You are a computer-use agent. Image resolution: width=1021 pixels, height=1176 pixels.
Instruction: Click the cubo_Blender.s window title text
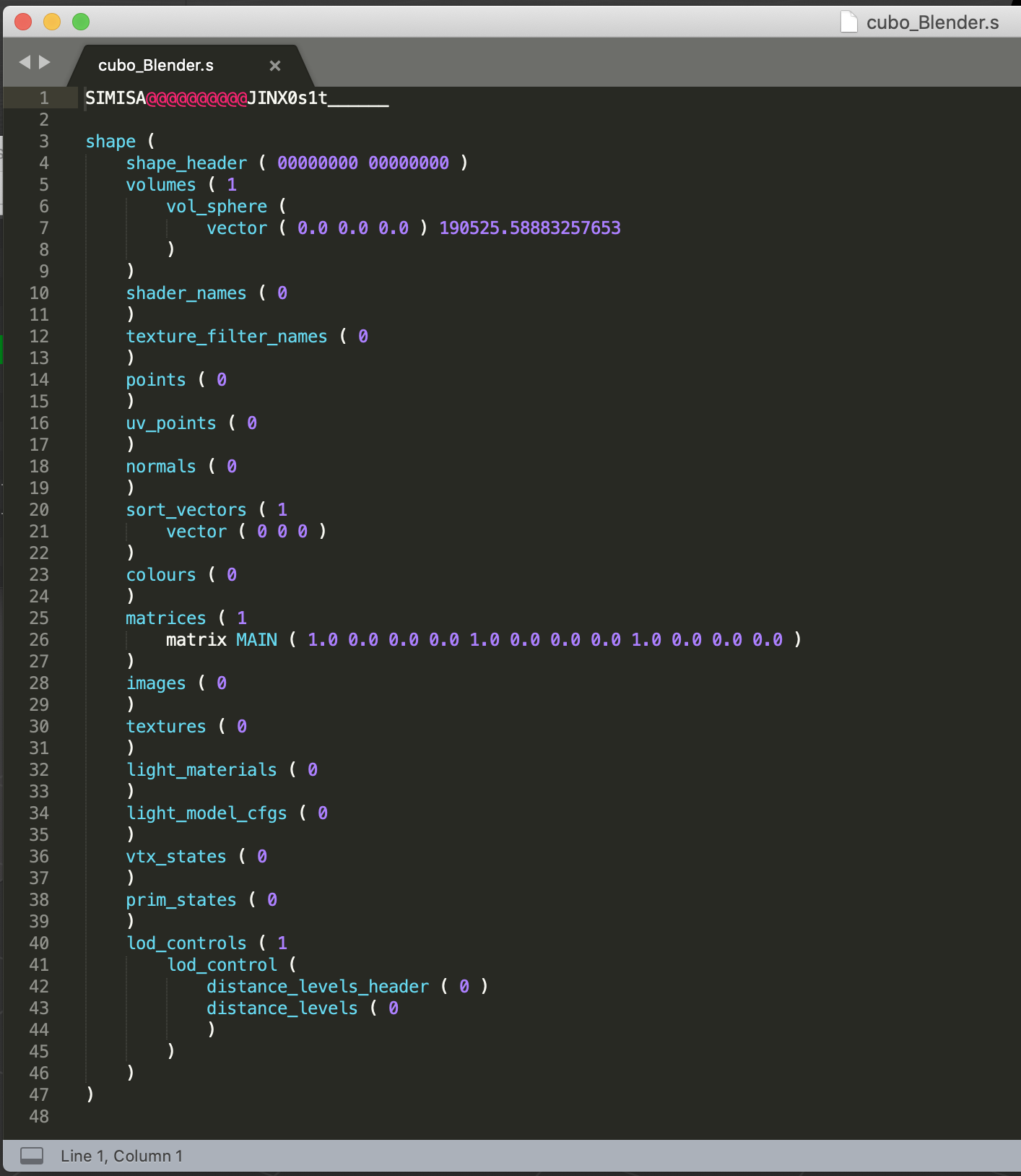tap(932, 22)
